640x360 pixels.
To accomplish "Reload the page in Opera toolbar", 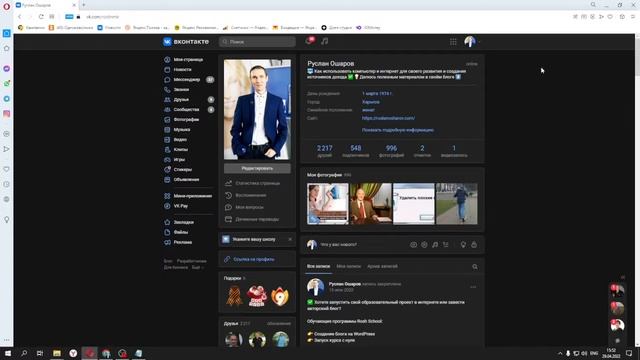I will tap(41, 17).
